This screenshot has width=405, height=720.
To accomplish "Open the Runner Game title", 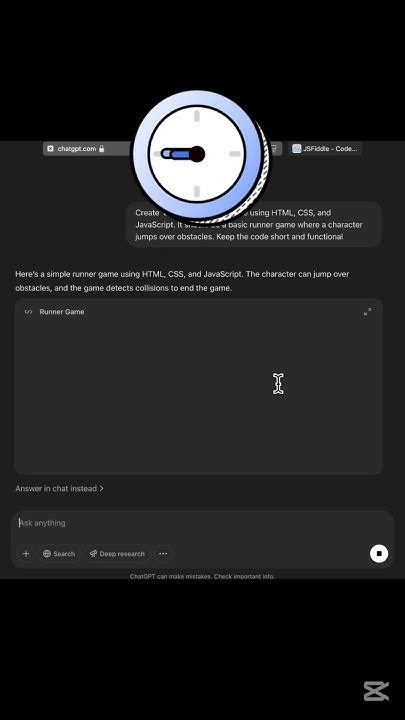I will tap(62, 312).
